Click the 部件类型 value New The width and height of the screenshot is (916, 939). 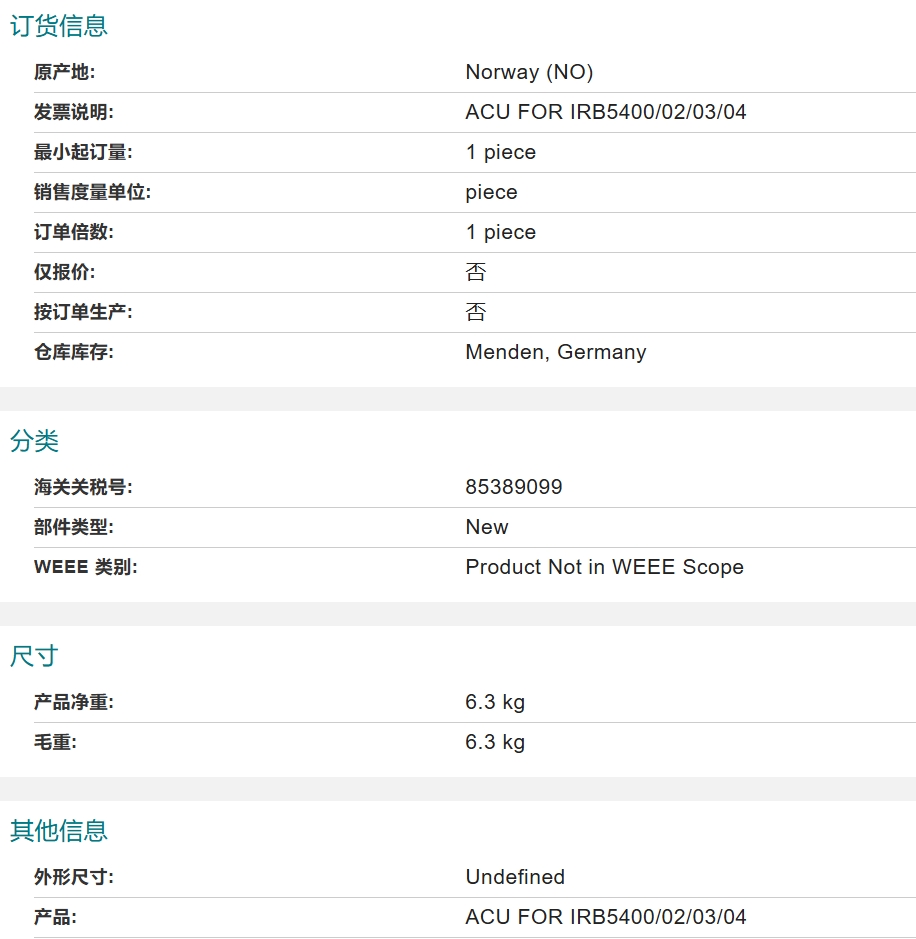coord(487,527)
